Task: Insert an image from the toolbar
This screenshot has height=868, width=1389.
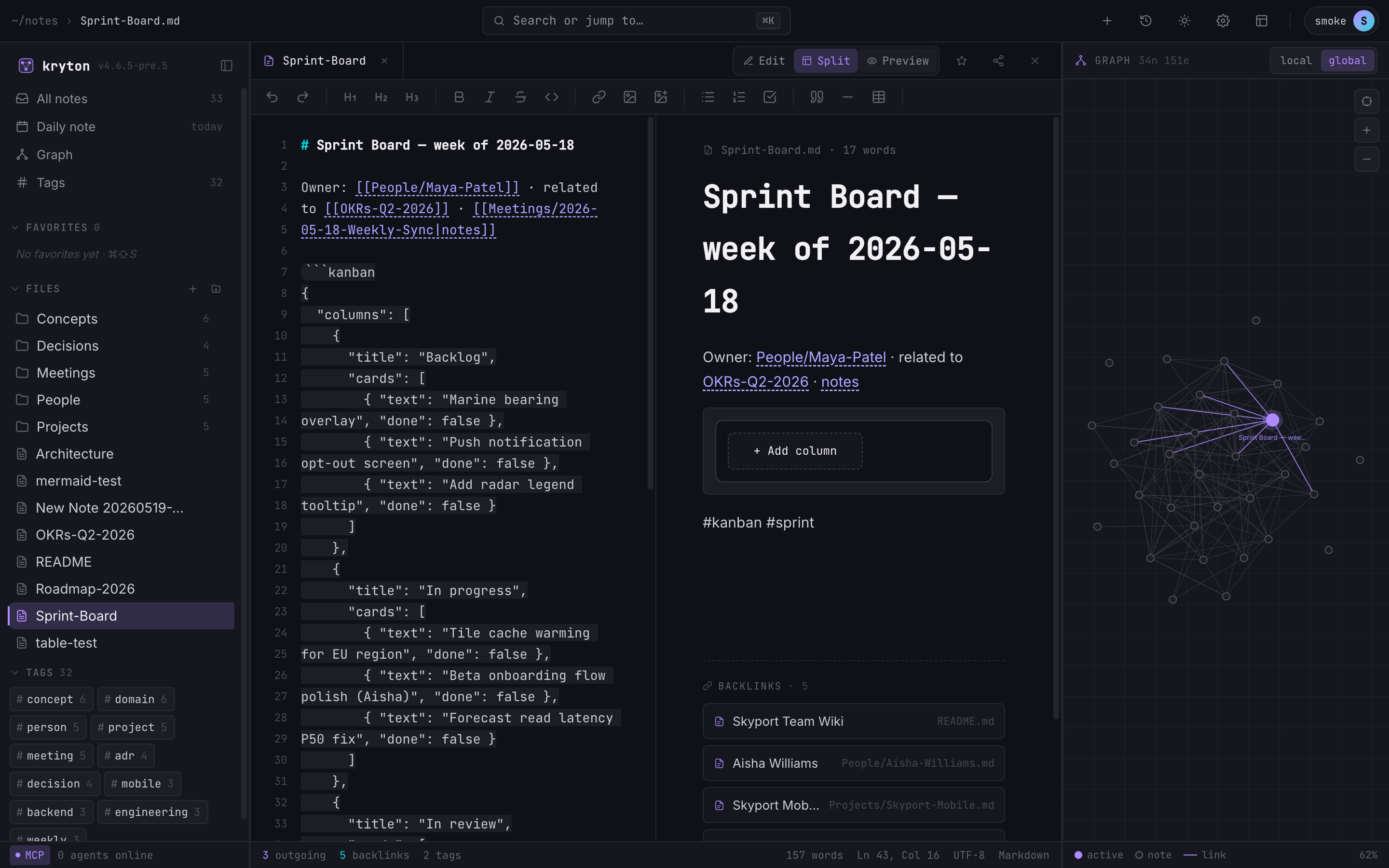Action: [x=630, y=97]
